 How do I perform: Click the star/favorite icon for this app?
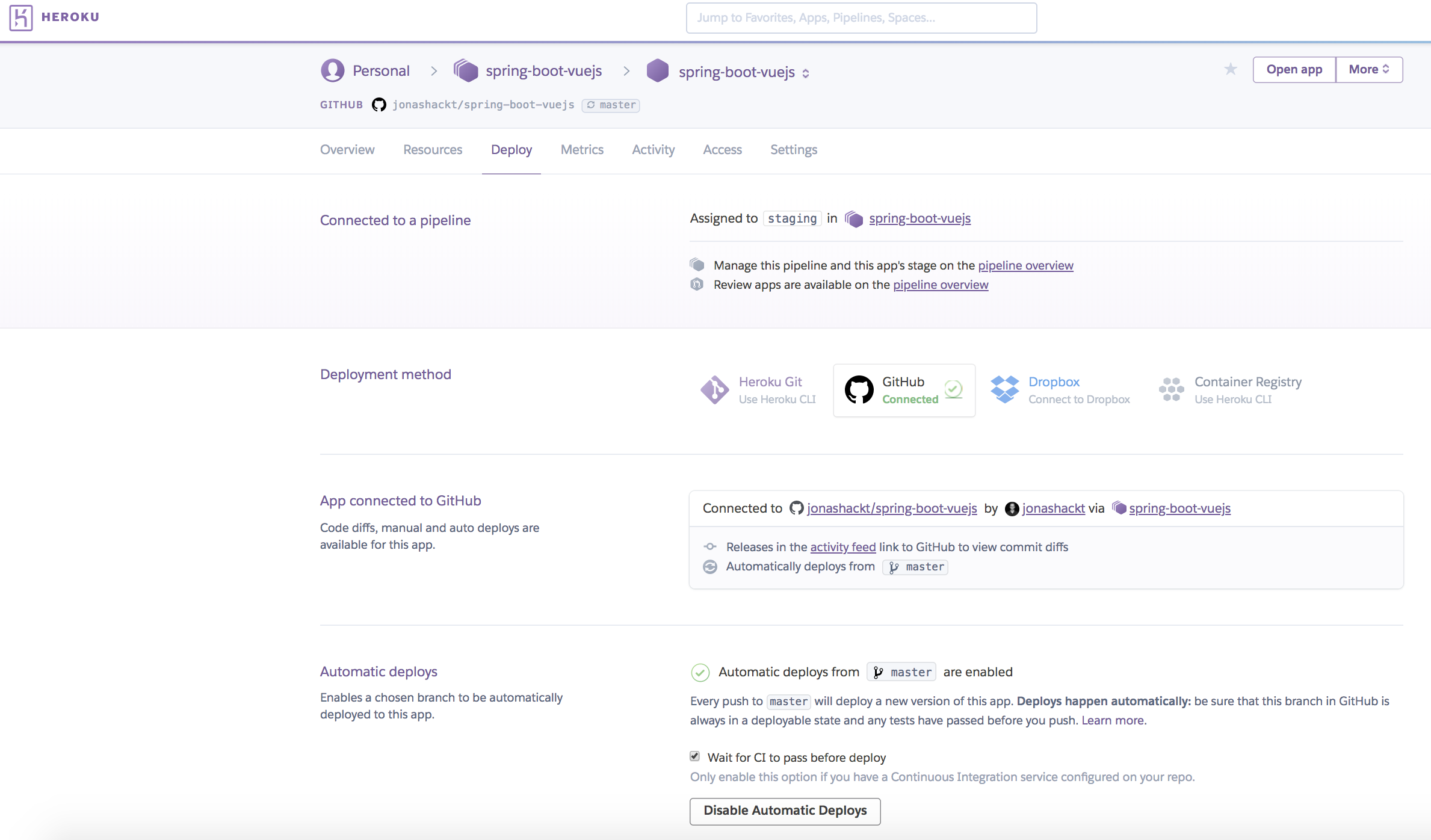point(1231,69)
